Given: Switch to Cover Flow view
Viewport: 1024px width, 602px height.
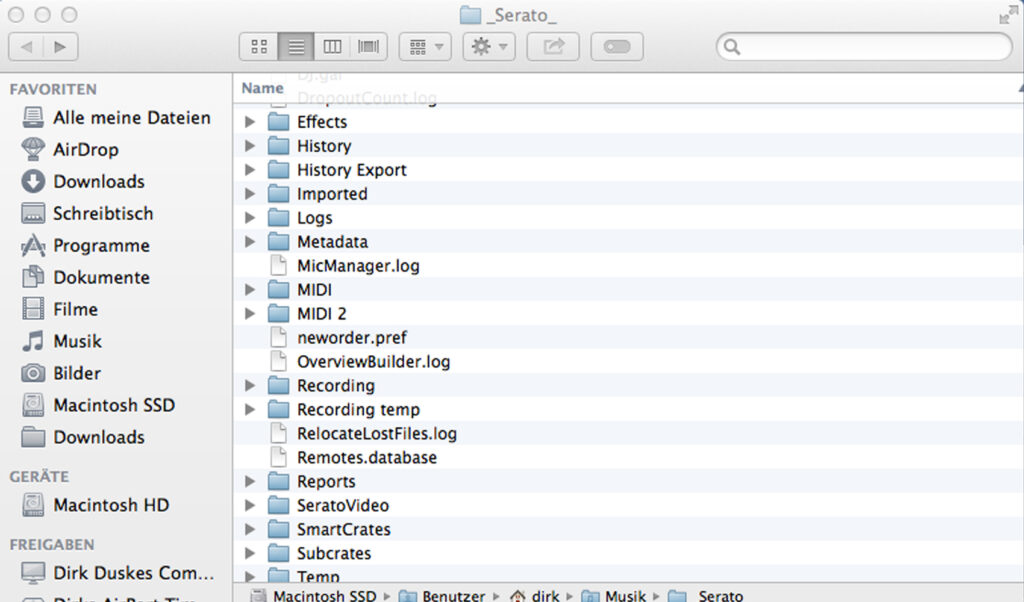Looking at the screenshot, I should pos(369,47).
